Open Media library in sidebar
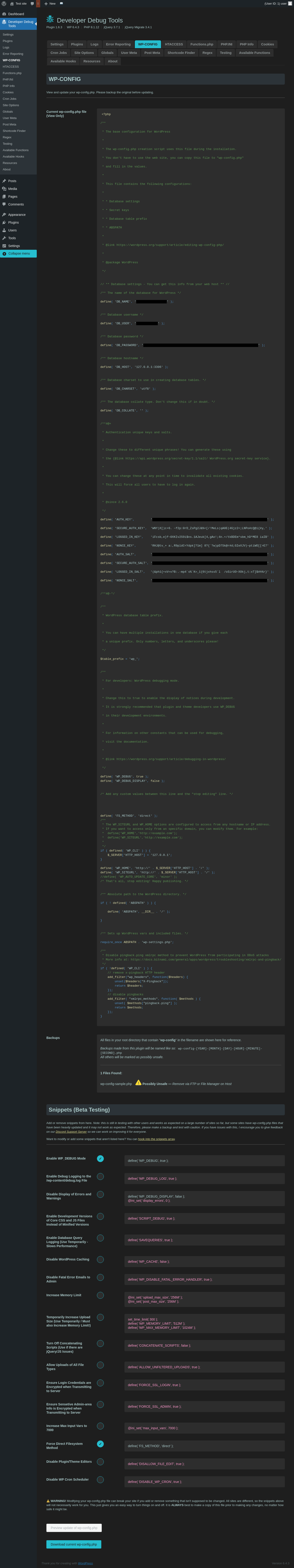 tap(18, 189)
